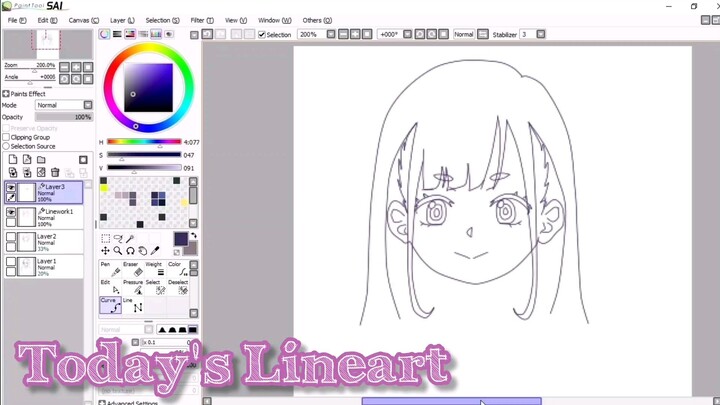The height and width of the screenshot is (405, 720).
Task: Select the Rotate view tool
Action: pos(130,251)
